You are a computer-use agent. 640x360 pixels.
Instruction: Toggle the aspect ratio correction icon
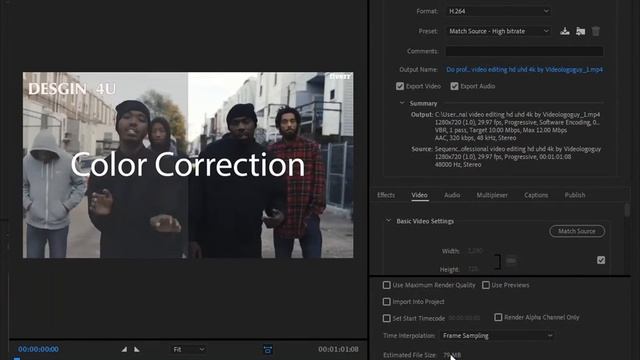[x=268, y=349]
